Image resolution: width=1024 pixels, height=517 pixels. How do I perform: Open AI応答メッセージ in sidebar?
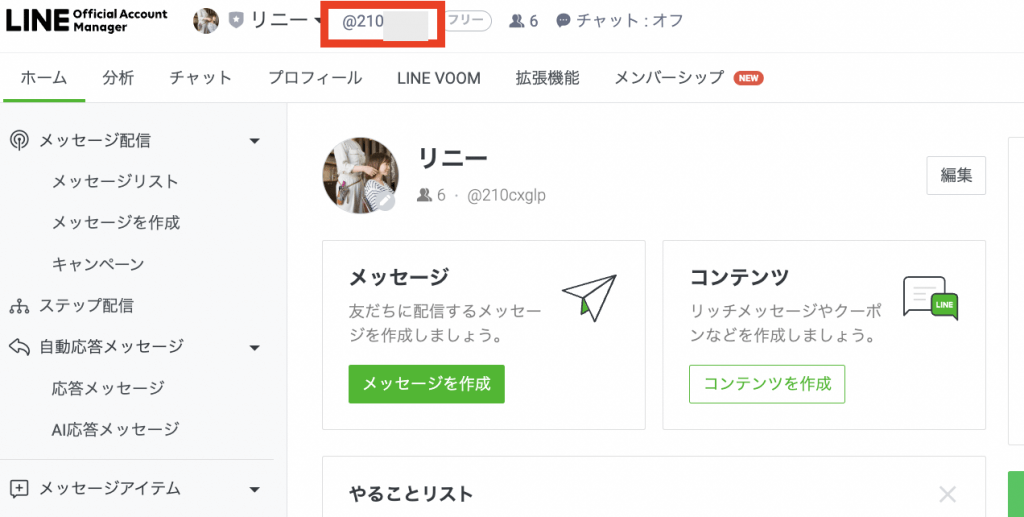(x=116, y=430)
